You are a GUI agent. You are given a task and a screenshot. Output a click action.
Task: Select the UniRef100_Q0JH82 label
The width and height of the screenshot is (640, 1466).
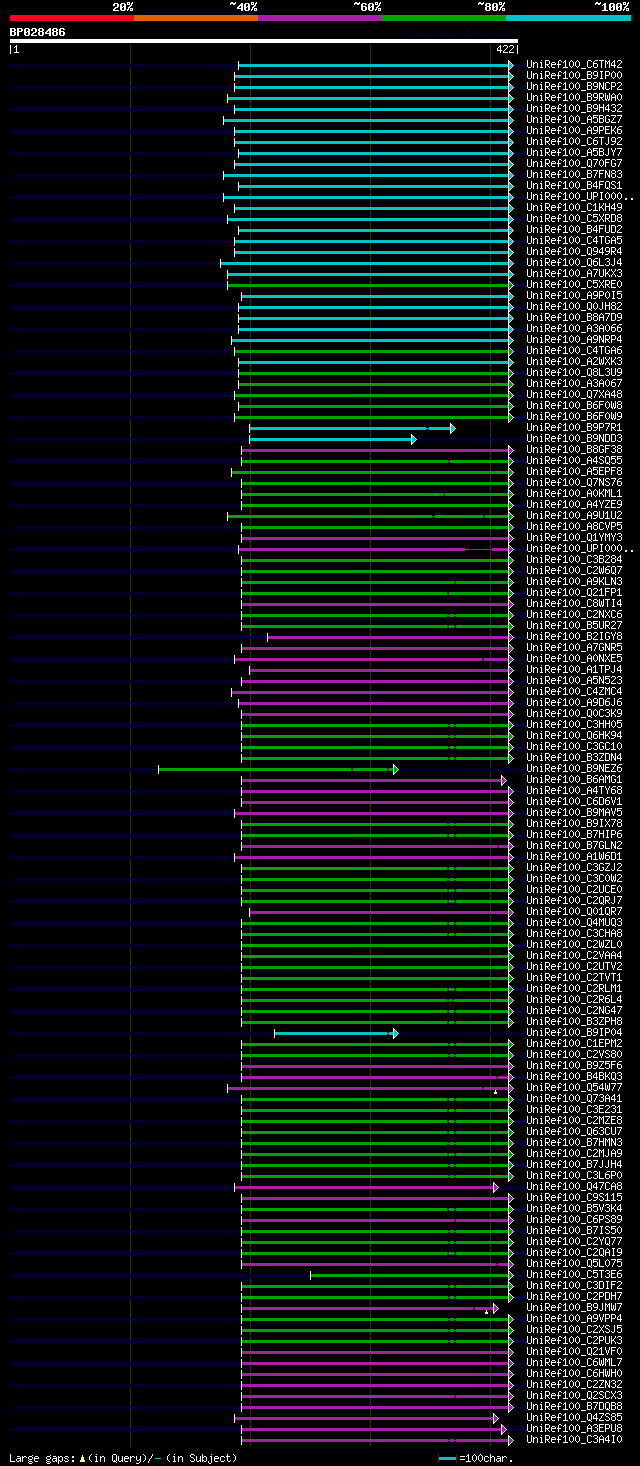click(x=574, y=307)
